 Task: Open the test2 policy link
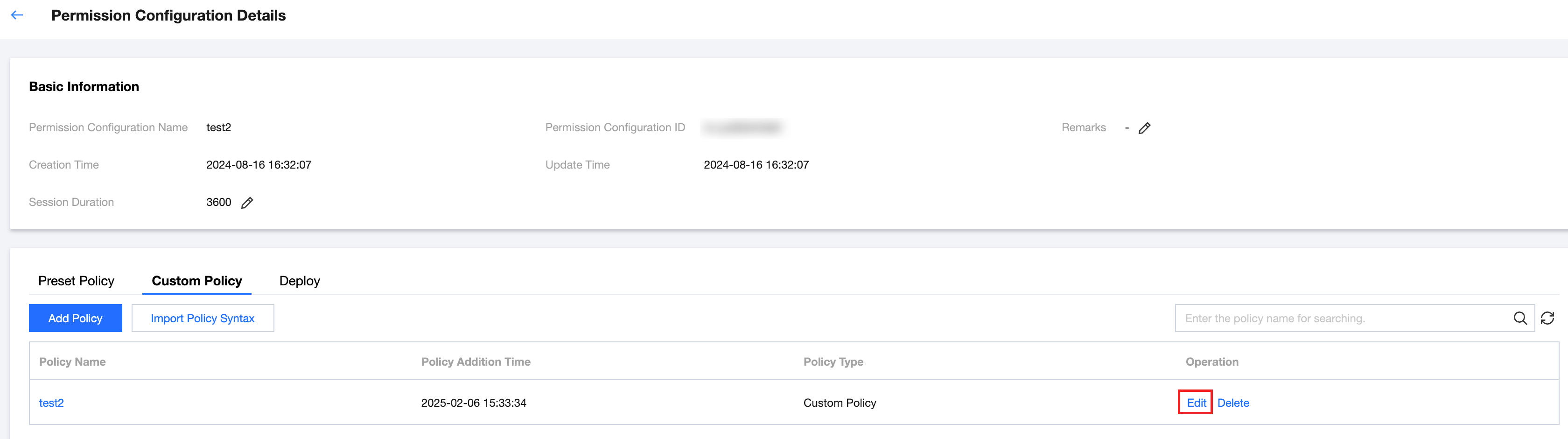click(51, 403)
